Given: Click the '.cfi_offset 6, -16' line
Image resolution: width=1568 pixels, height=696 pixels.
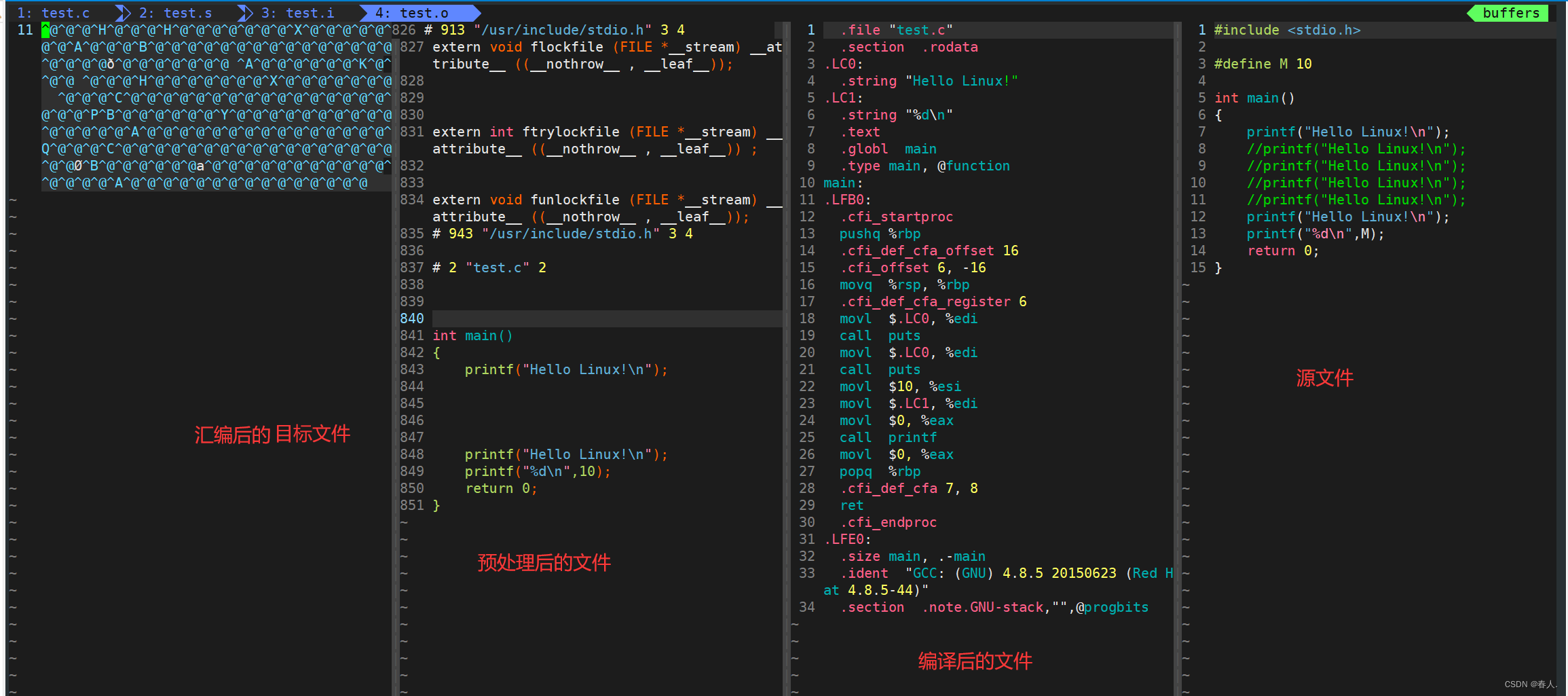Looking at the screenshot, I should click(912, 268).
